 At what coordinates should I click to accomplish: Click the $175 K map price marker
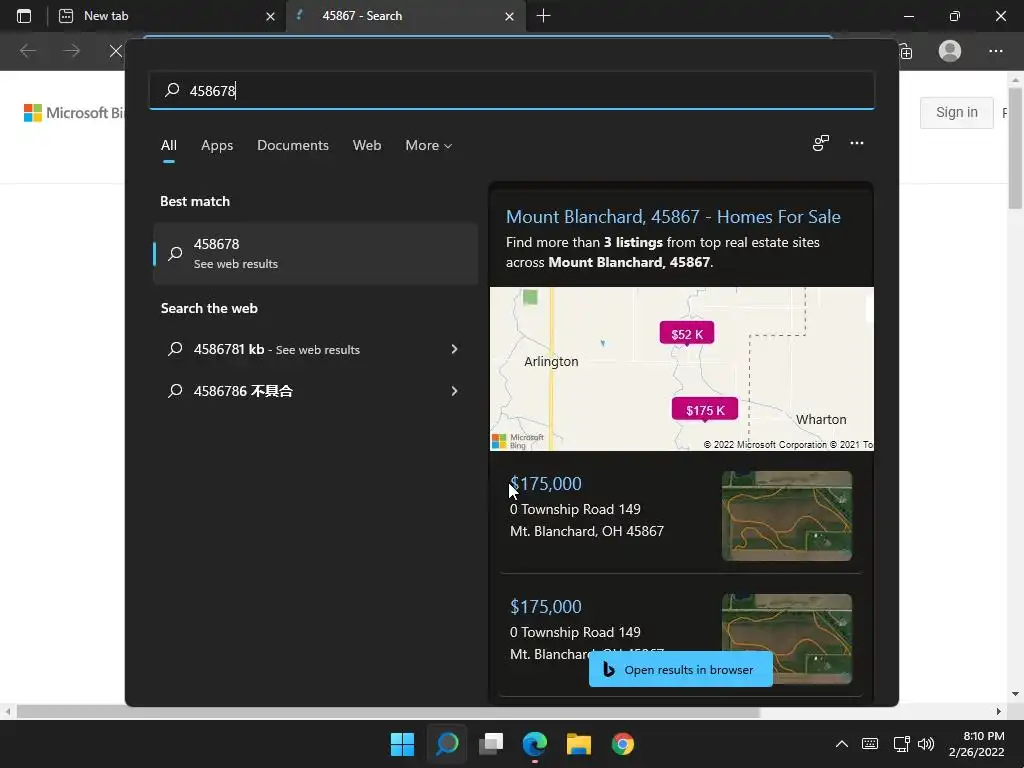(705, 409)
